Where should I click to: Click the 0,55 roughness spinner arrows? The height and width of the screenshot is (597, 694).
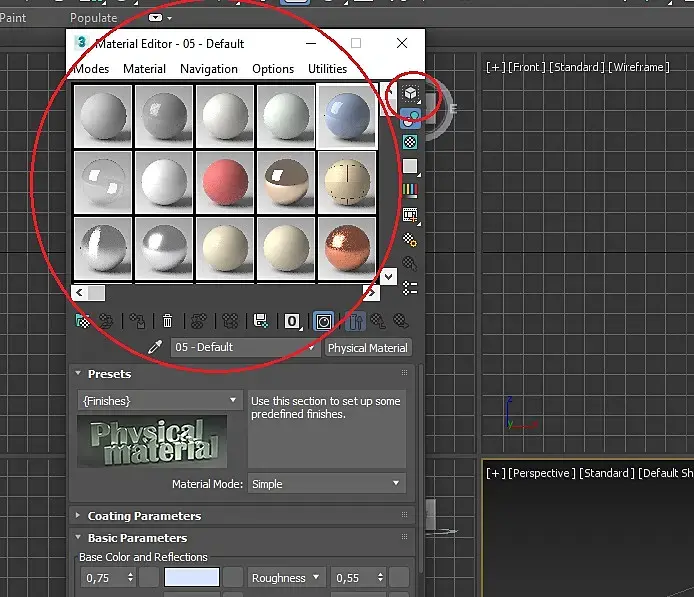click(380, 578)
